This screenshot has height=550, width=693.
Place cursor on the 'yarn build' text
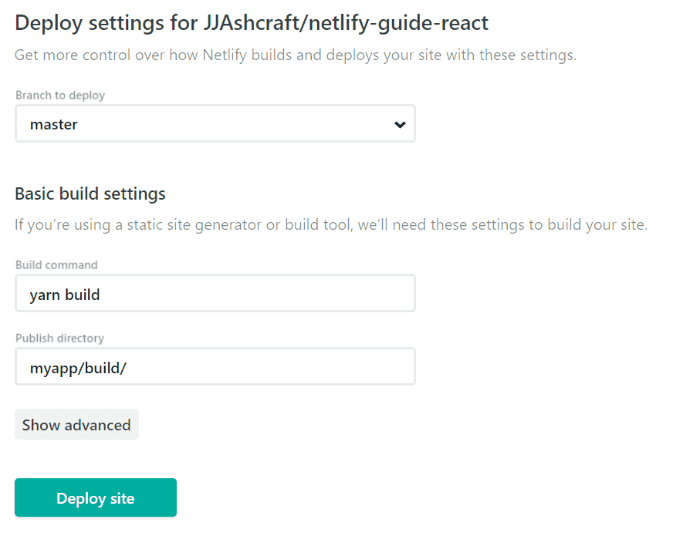coord(65,295)
